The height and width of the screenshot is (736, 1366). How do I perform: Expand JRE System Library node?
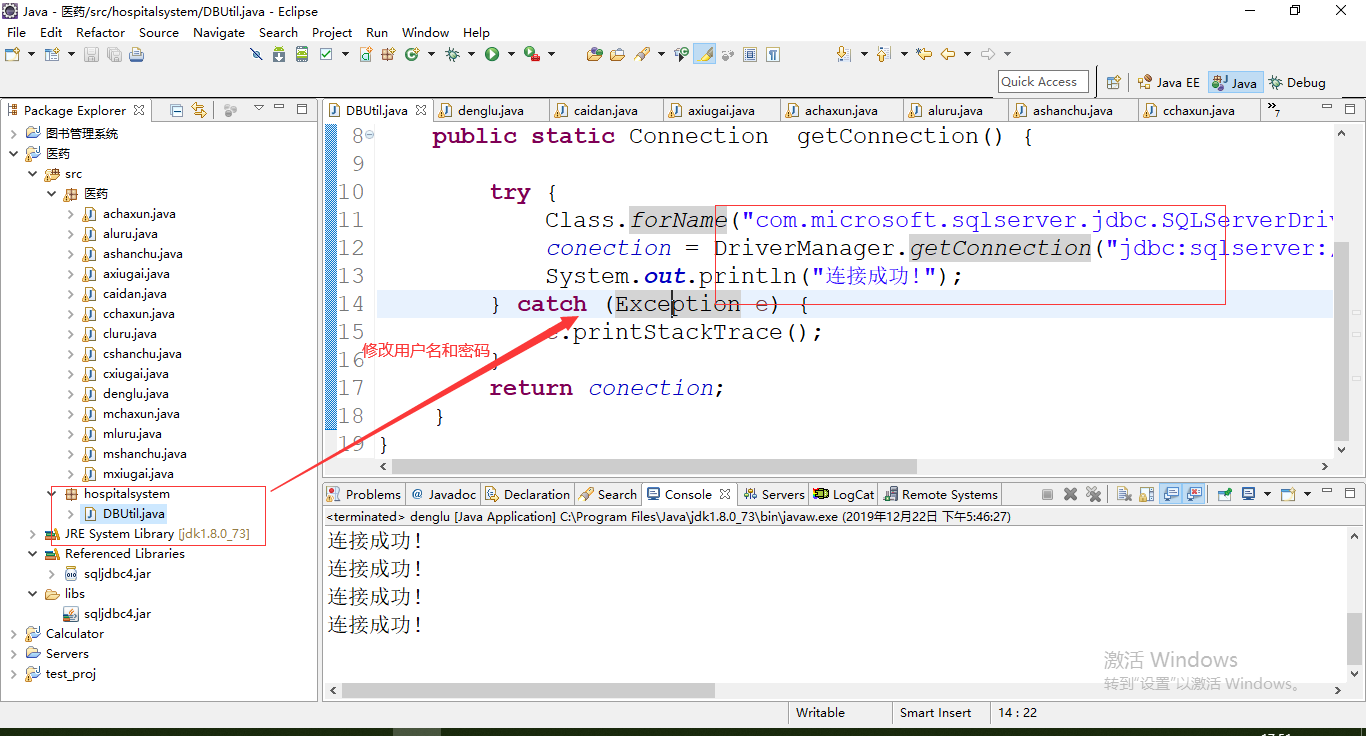pos(33,534)
